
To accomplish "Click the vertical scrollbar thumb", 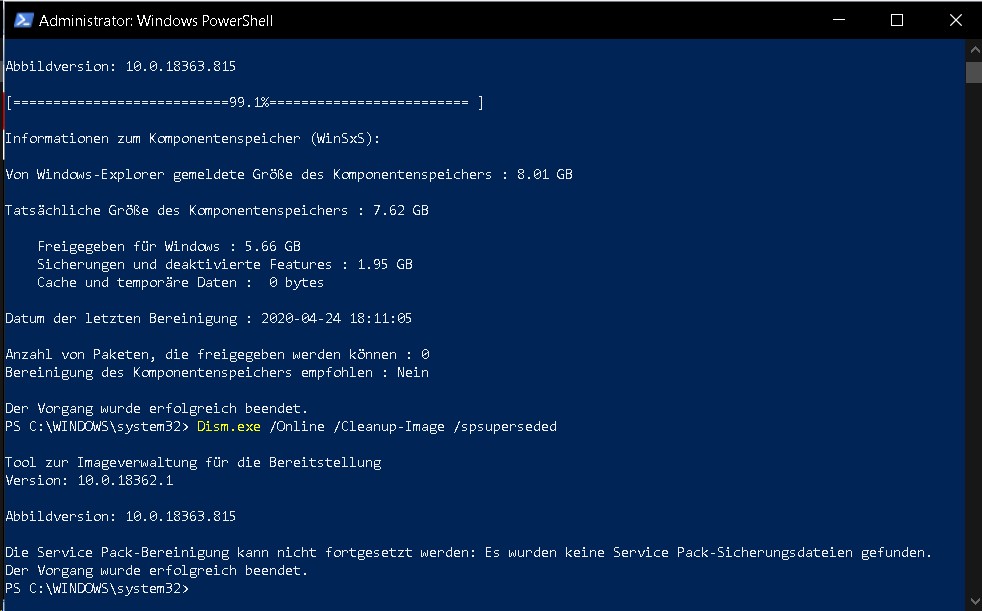I will point(974,72).
